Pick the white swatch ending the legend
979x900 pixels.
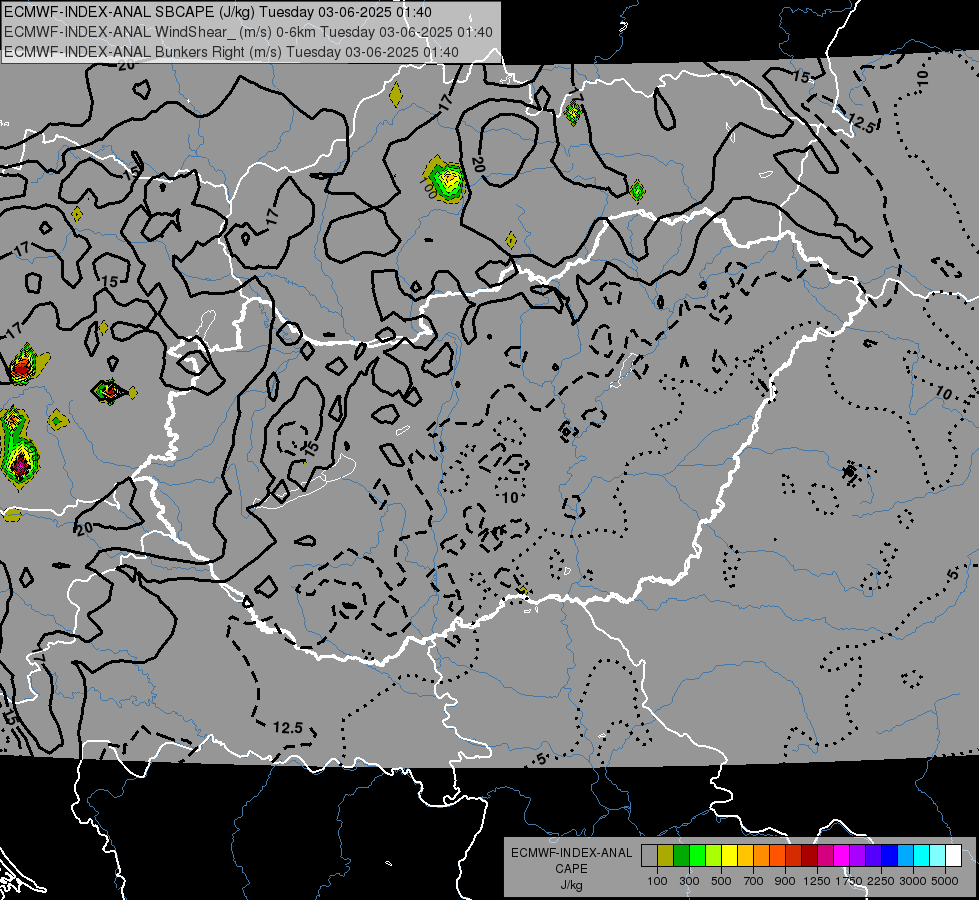(x=953, y=856)
